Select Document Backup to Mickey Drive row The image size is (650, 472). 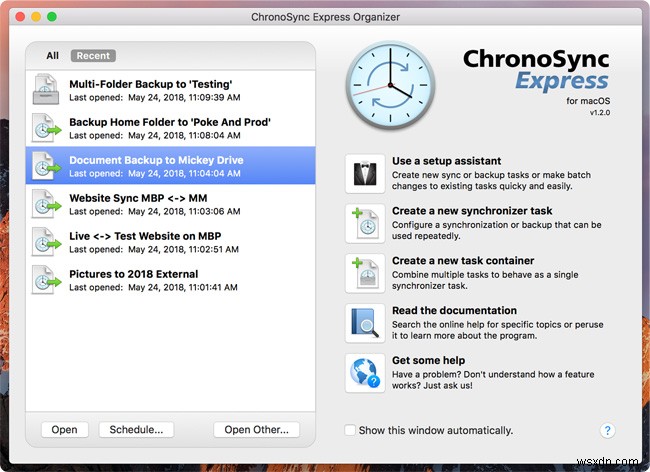tap(170, 165)
